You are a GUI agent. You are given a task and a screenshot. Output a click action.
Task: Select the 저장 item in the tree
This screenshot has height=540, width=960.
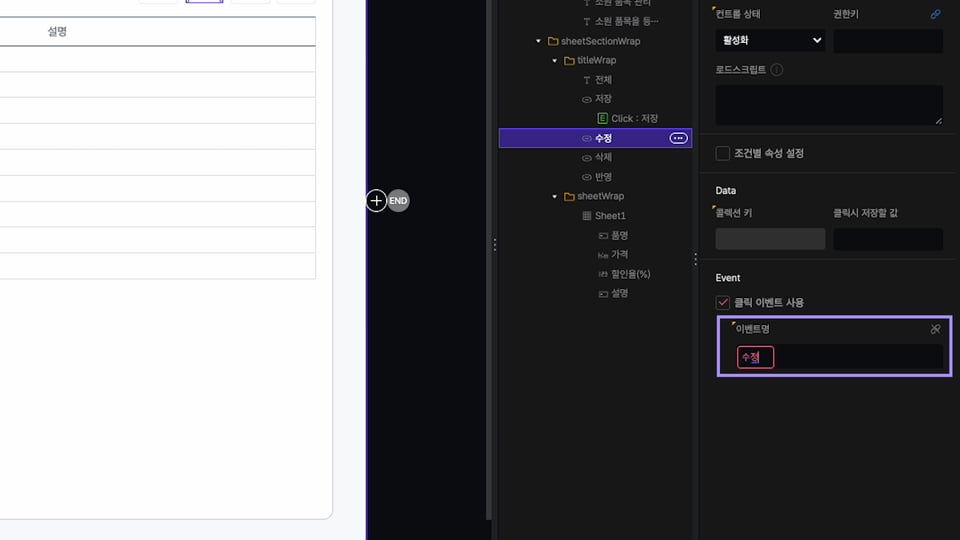tap(603, 99)
